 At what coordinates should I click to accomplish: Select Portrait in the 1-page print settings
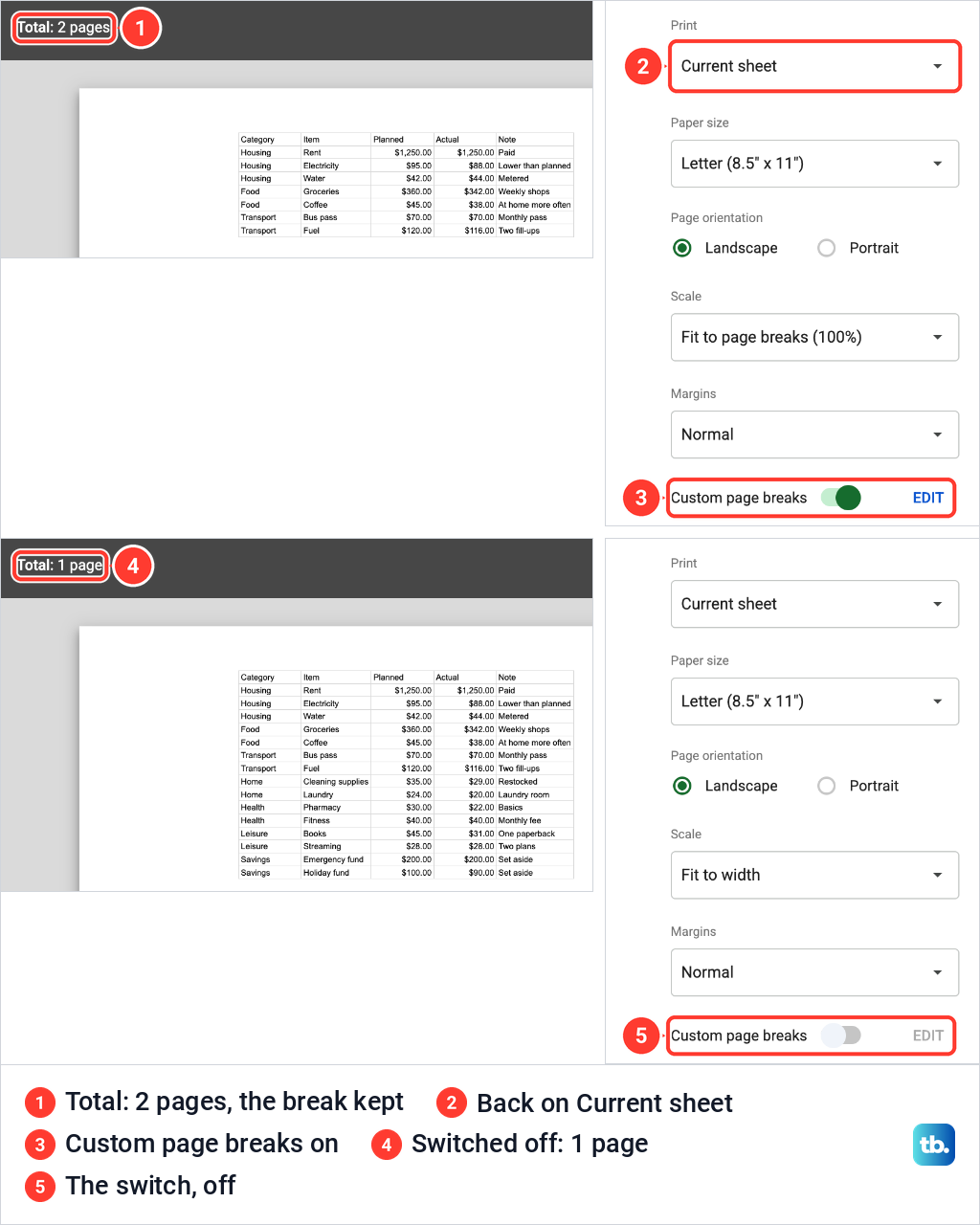click(858, 786)
